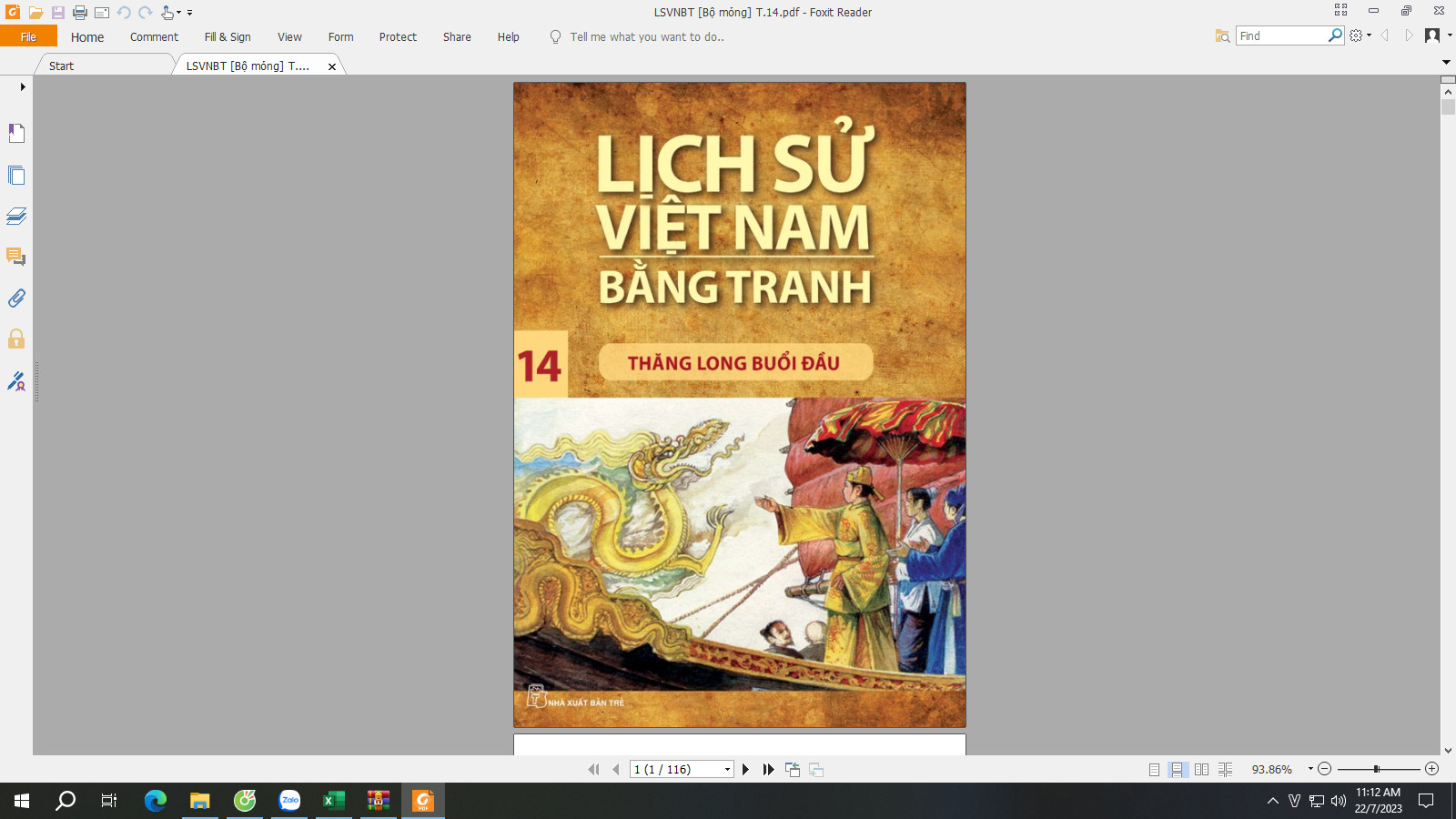Click the Tell me what you want field
This screenshot has width=1456, height=819.
[x=646, y=36]
